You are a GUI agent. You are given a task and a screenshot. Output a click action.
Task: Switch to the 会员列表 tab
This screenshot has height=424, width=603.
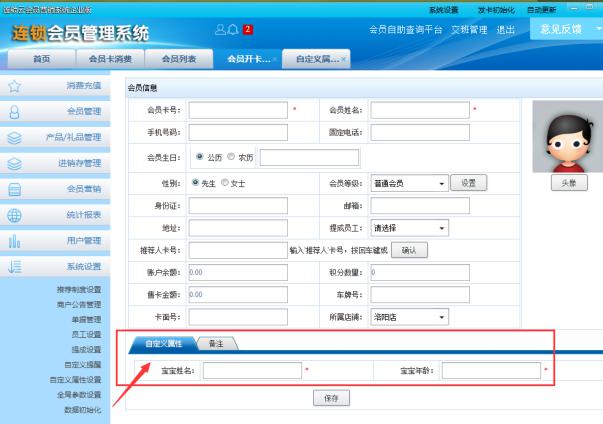(179, 59)
